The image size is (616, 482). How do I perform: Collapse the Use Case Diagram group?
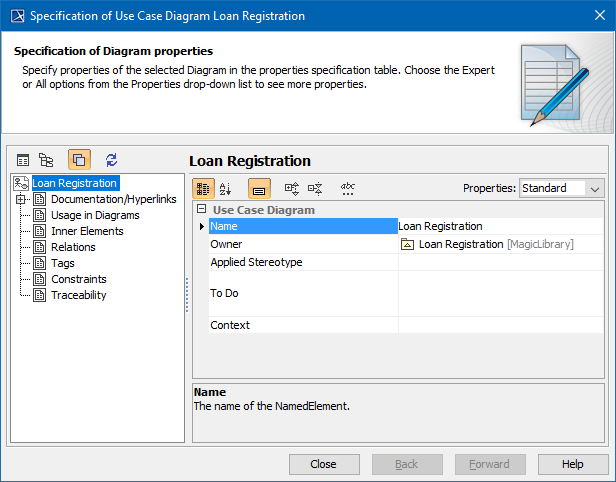point(202,209)
